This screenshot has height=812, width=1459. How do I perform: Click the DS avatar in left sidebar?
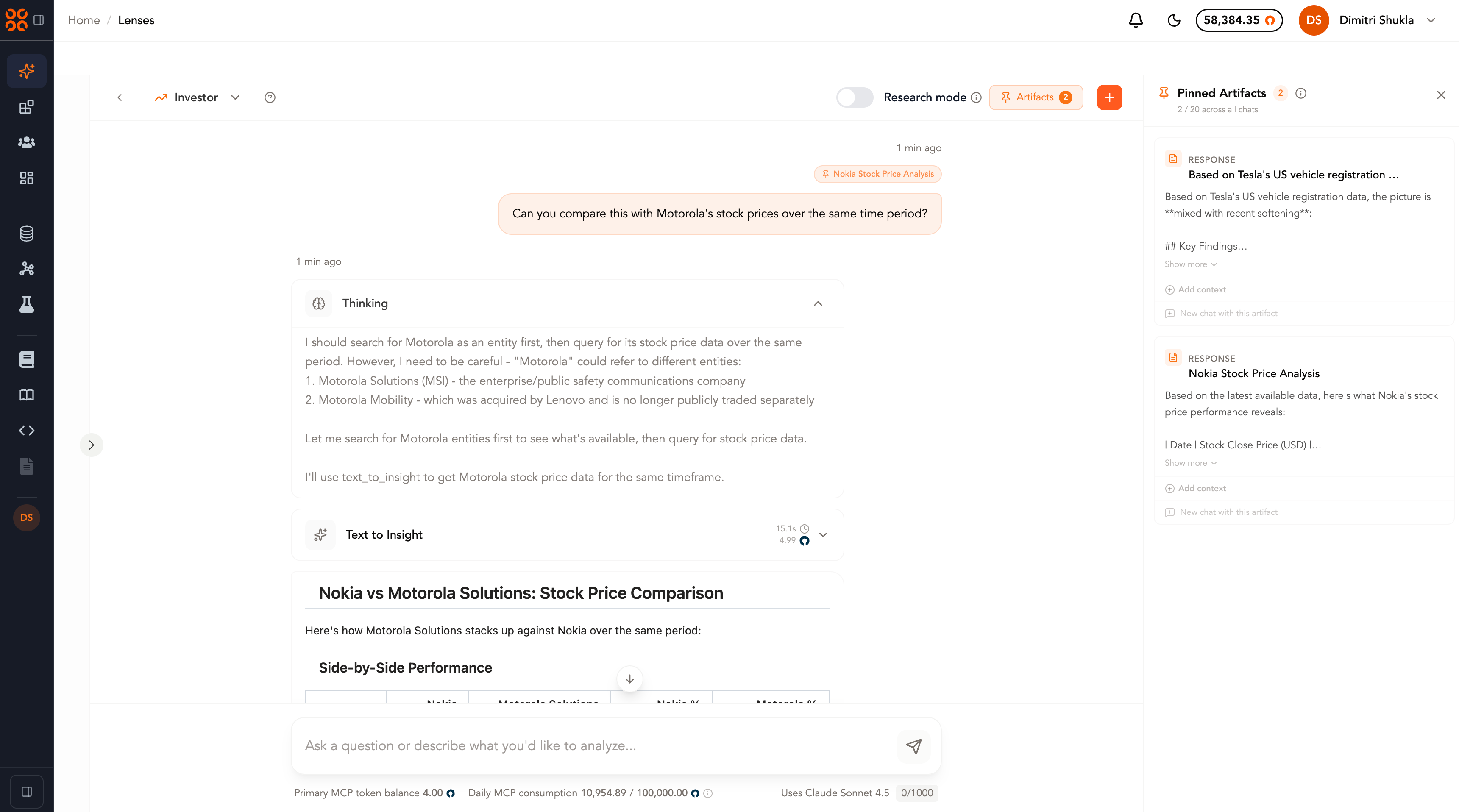click(27, 517)
